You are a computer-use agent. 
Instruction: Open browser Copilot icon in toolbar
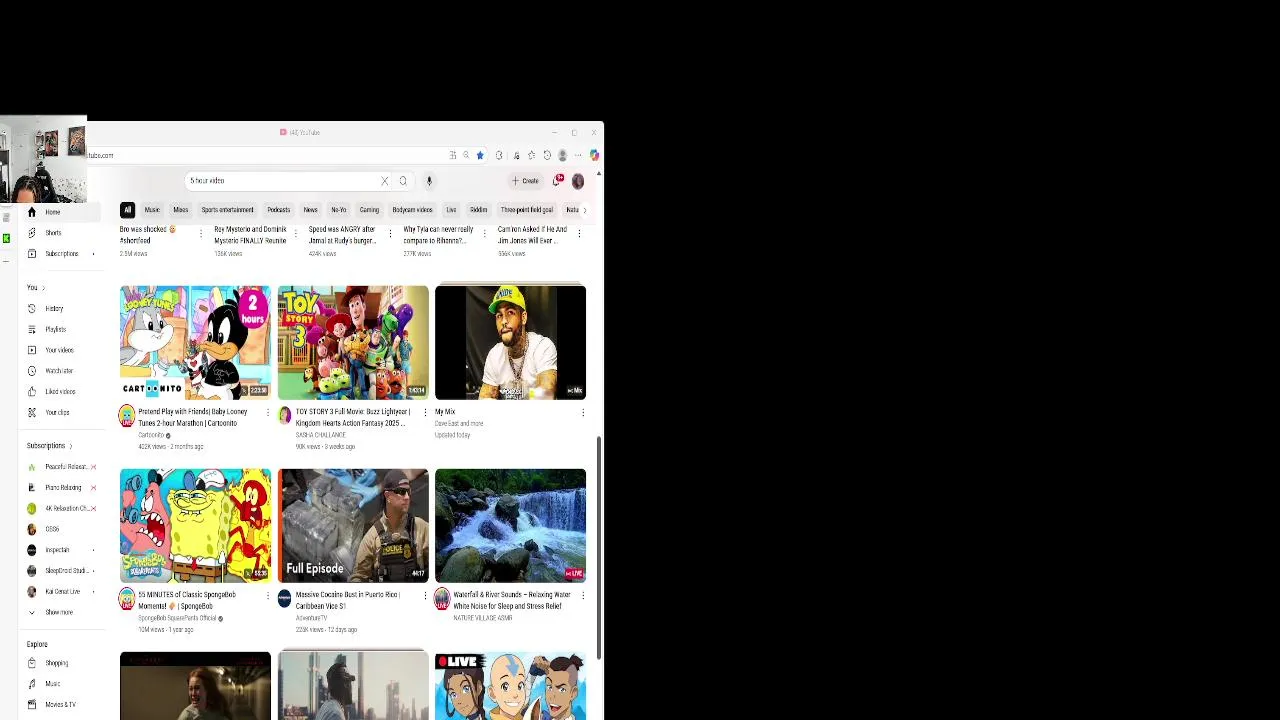[x=594, y=155]
